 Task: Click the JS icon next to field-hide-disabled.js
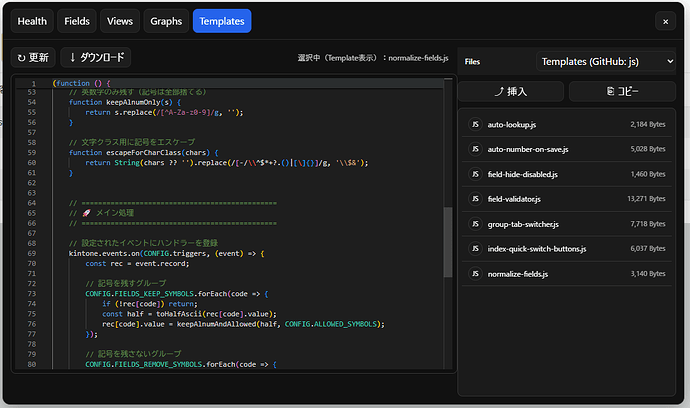tap(476, 174)
